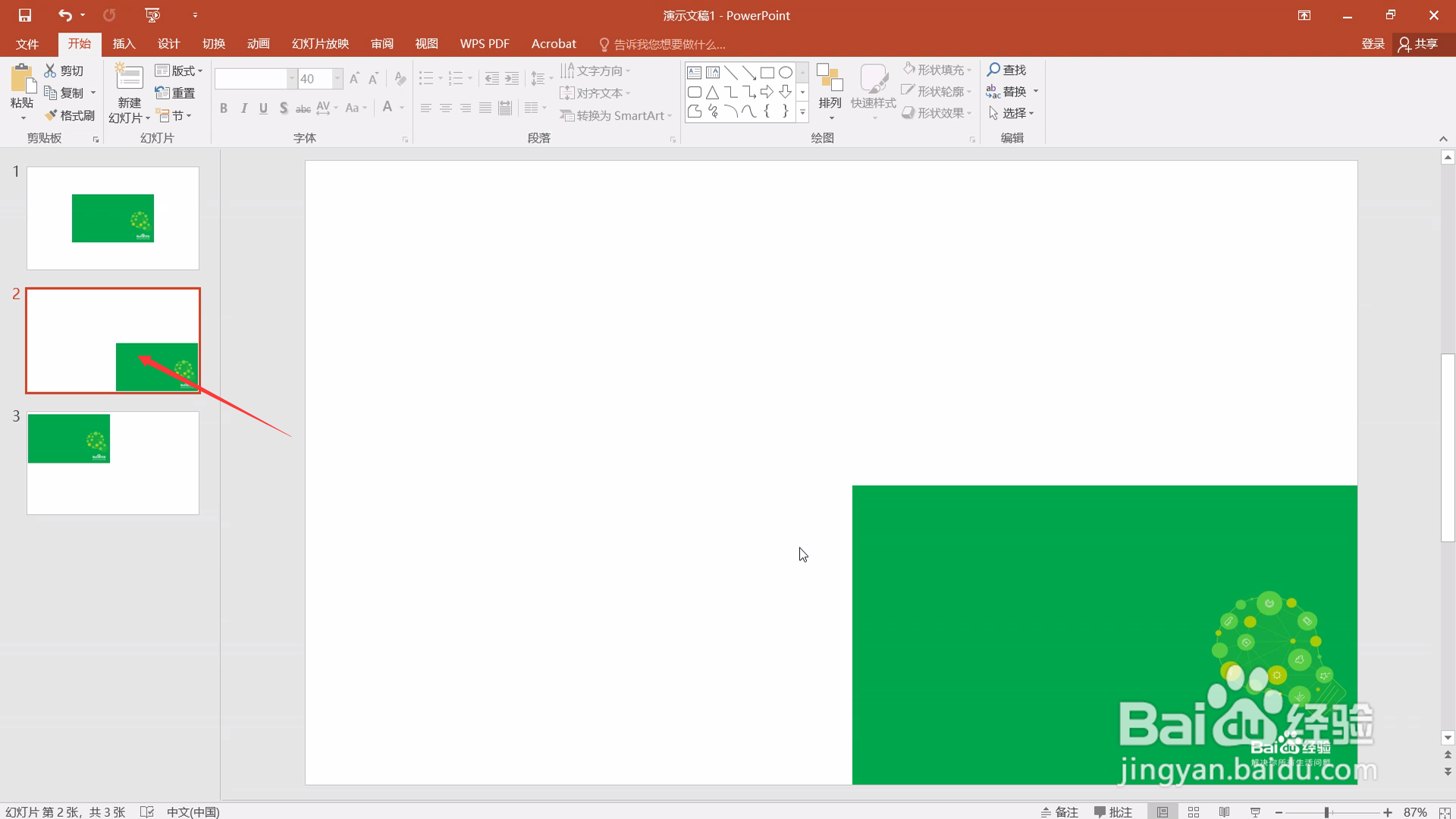
Task: Switch to slide sorter view in status bar
Action: 1194,812
